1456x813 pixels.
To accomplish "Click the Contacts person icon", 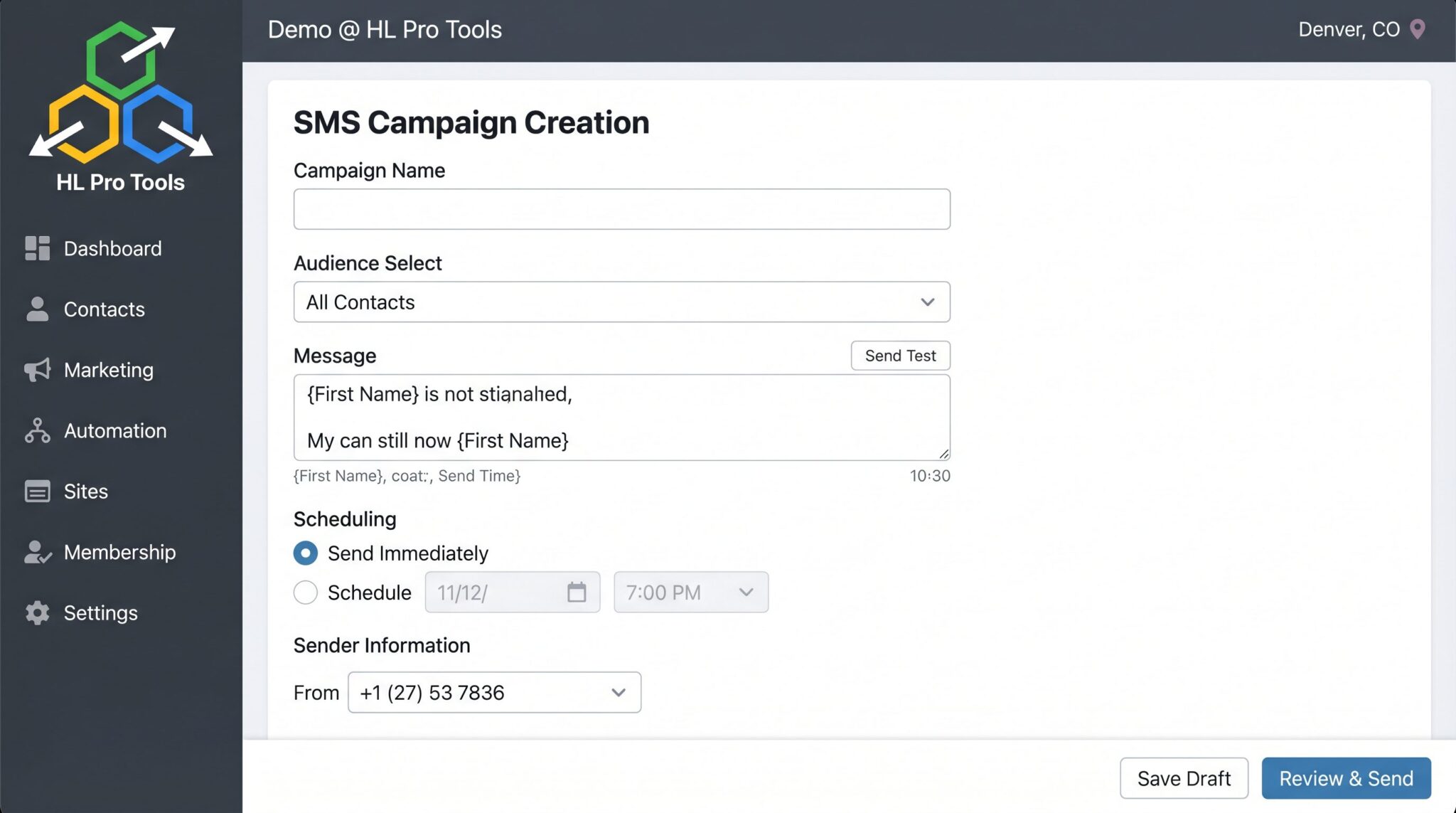I will [x=37, y=309].
